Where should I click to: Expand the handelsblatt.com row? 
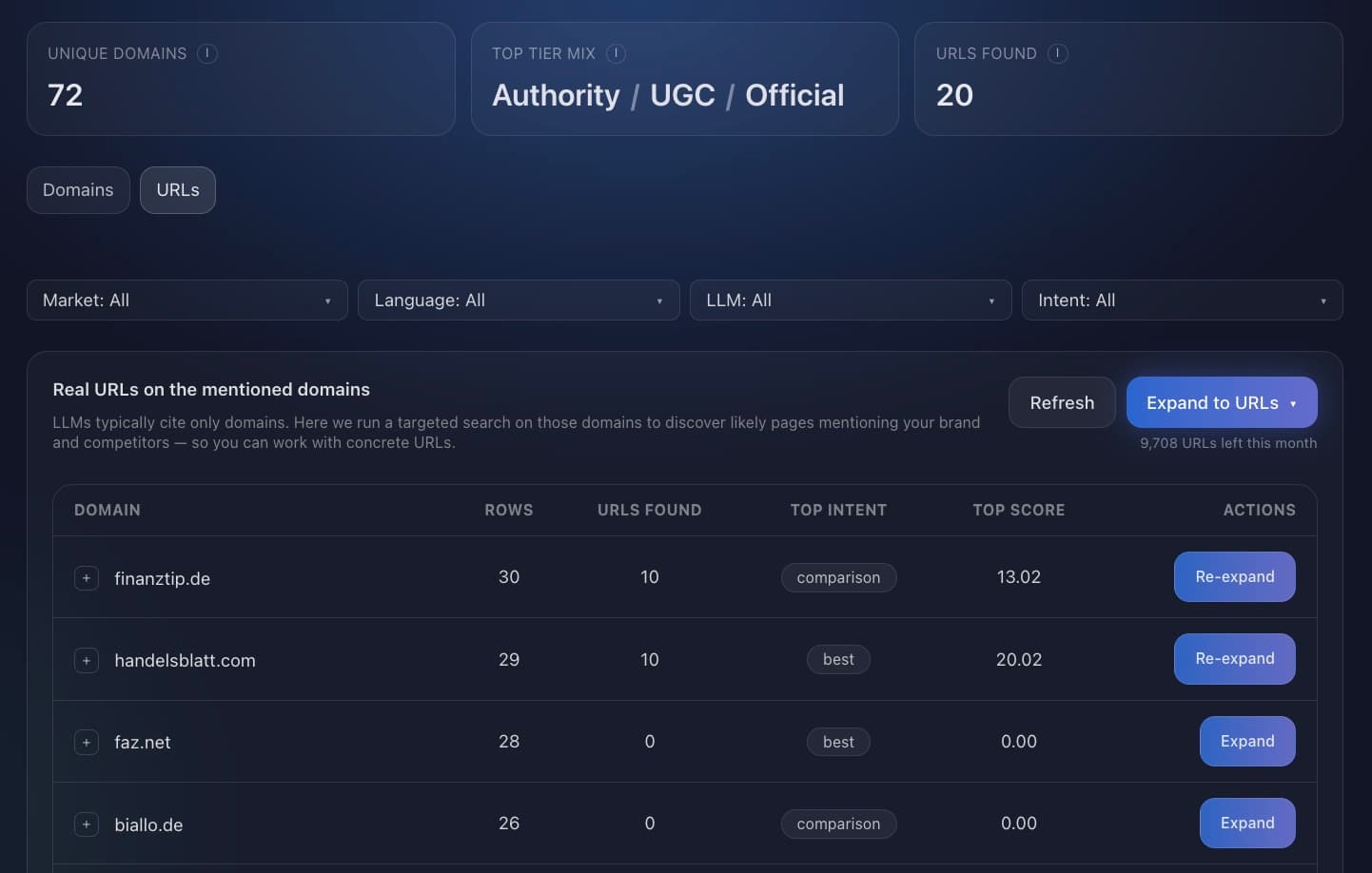click(87, 659)
